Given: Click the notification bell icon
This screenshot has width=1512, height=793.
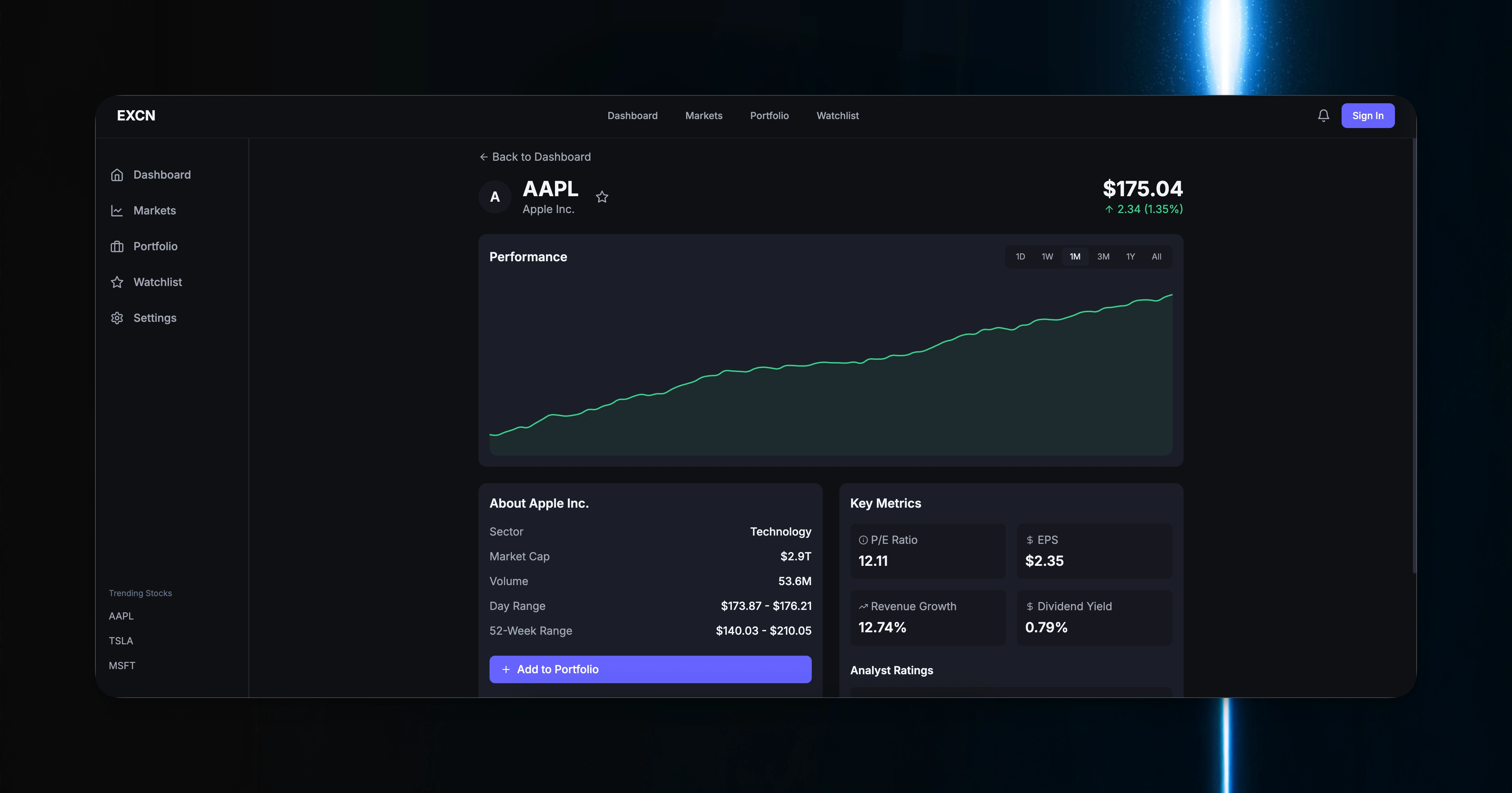Looking at the screenshot, I should tap(1323, 116).
